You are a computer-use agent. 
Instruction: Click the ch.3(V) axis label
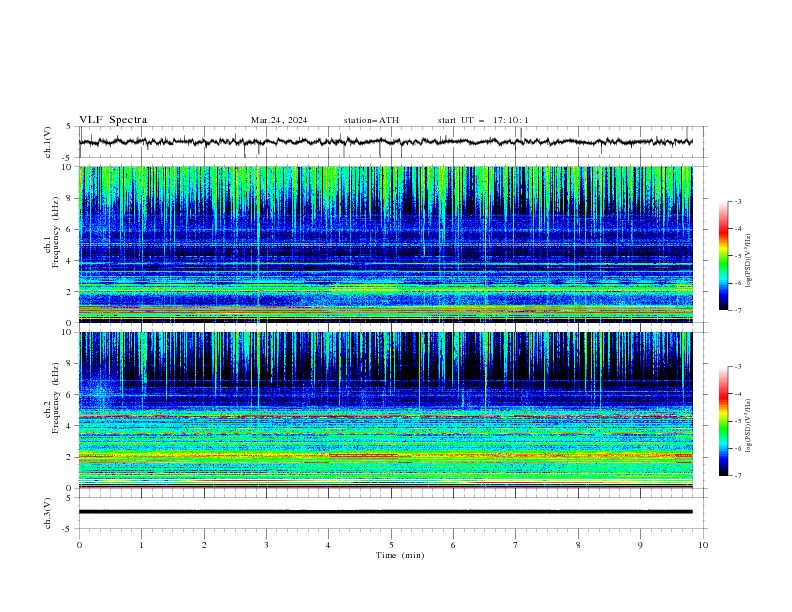coord(48,513)
